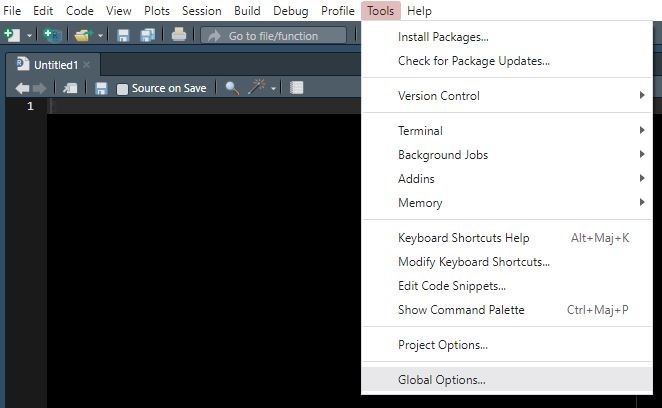Image resolution: width=662 pixels, height=408 pixels.
Task: Open the Session menu in the menu bar
Action: [x=201, y=11]
